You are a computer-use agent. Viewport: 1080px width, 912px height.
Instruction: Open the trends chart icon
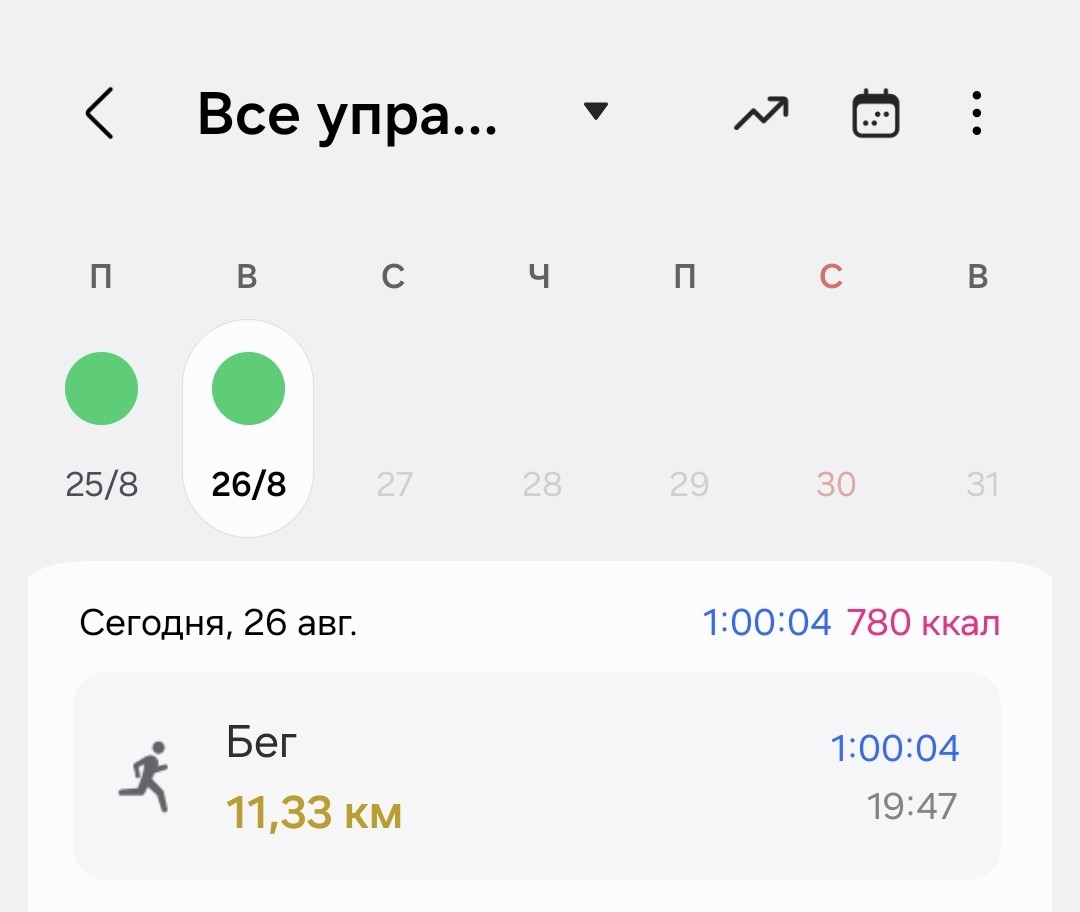point(761,114)
